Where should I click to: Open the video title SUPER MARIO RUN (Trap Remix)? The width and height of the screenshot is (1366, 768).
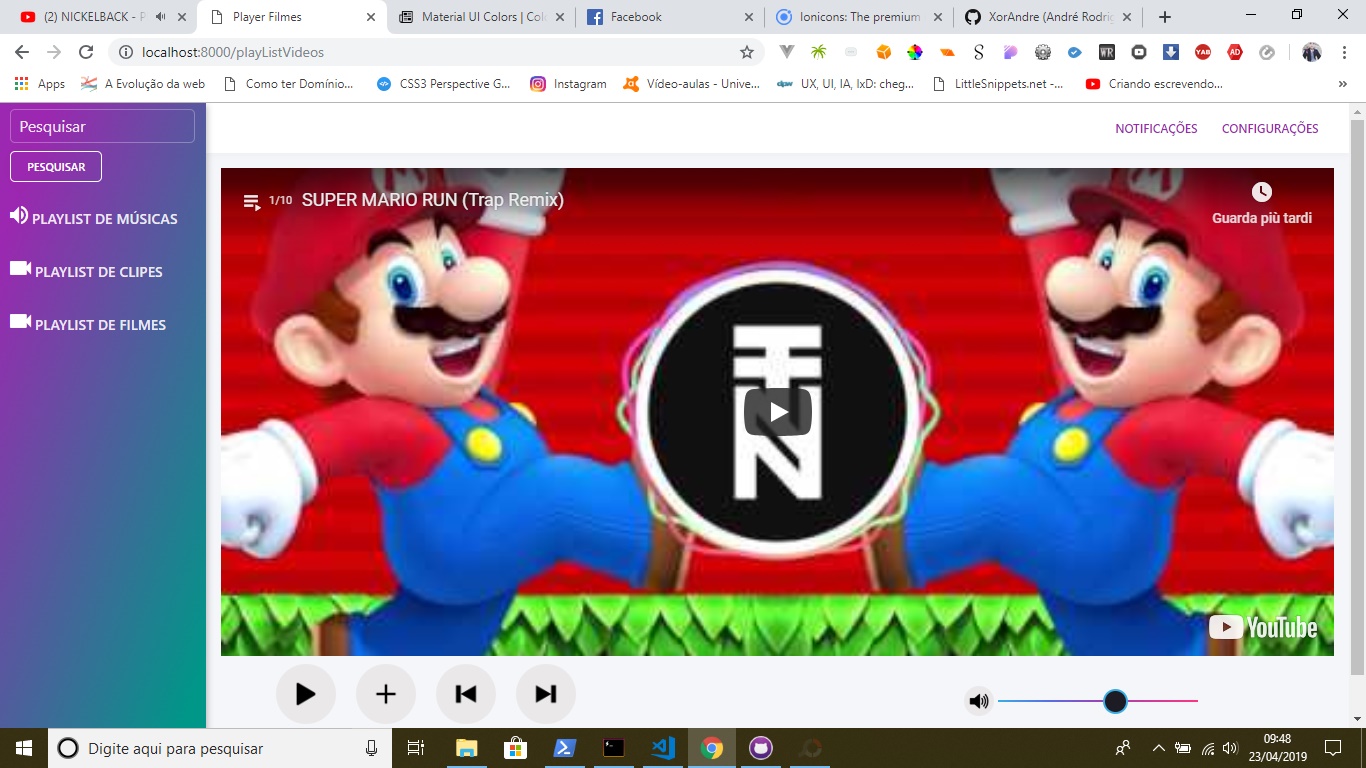coord(433,200)
